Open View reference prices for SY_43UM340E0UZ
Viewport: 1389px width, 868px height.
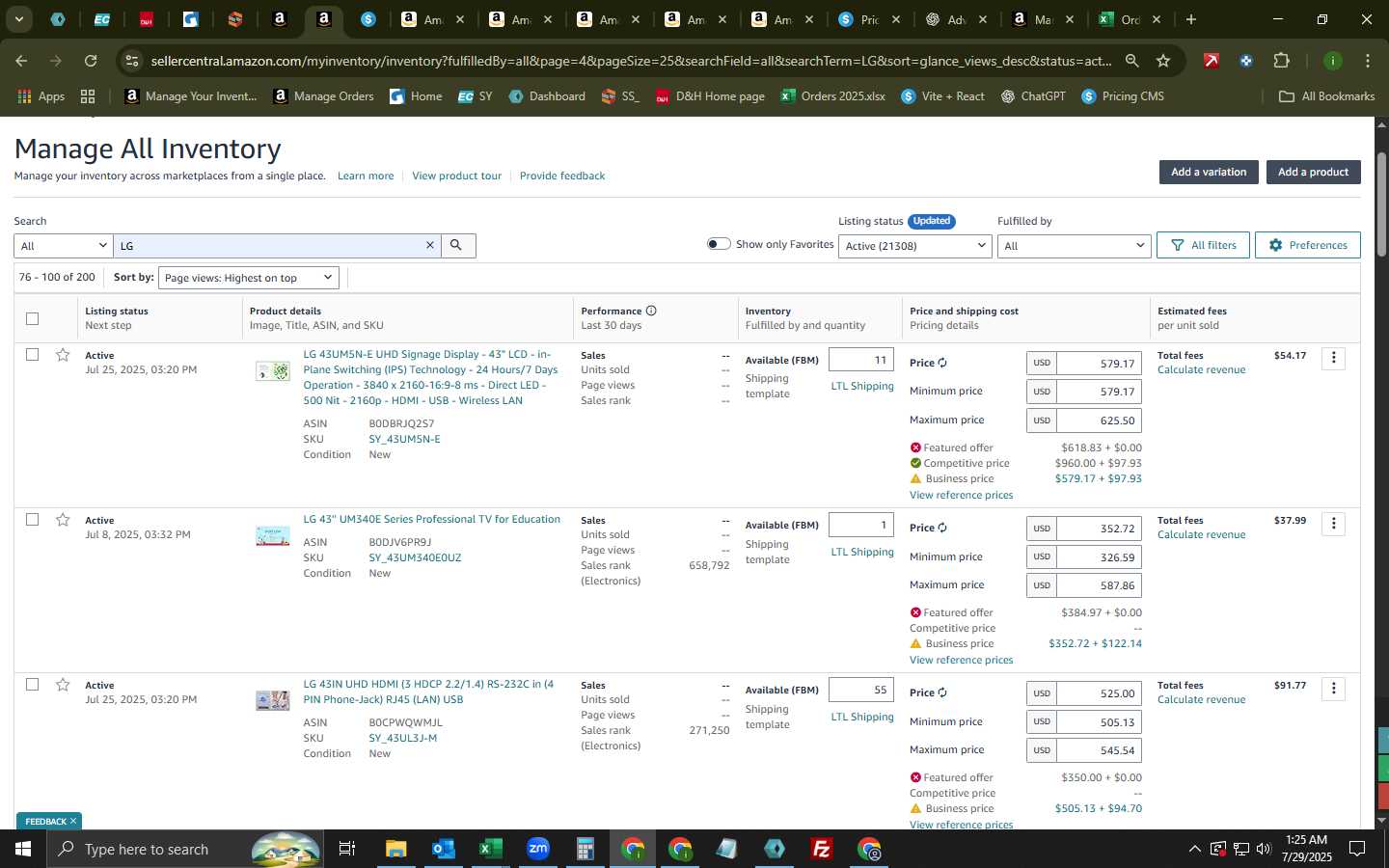click(961, 660)
